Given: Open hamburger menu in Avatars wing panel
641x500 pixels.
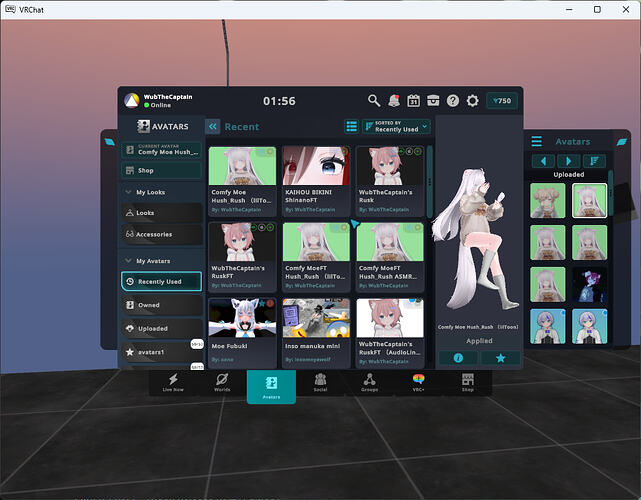Looking at the screenshot, I should tap(537, 141).
